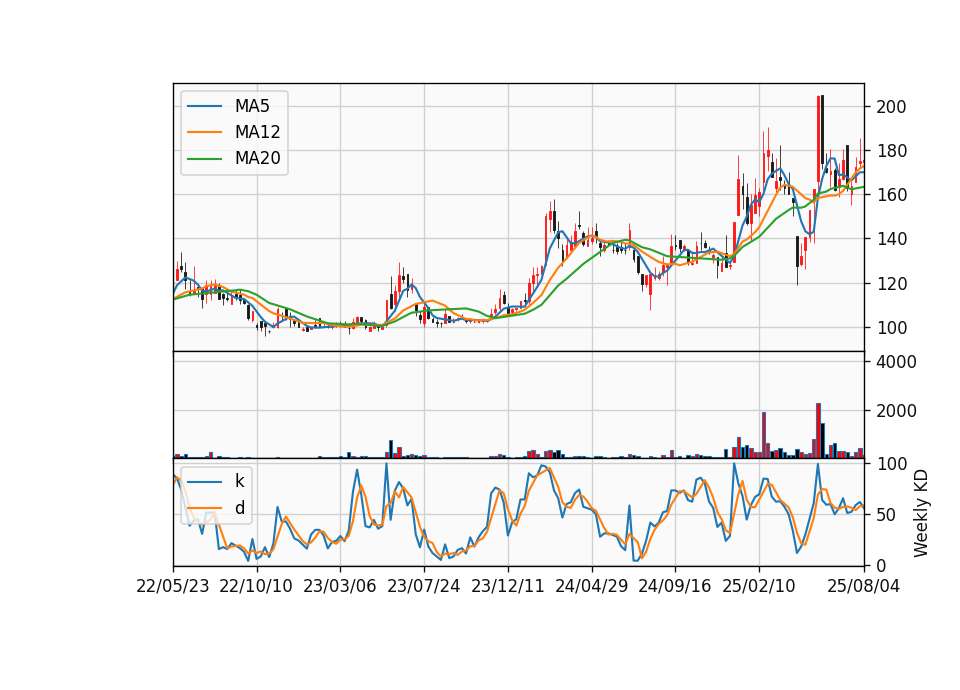Click the 23/03/06 date tick label

[340, 586]
